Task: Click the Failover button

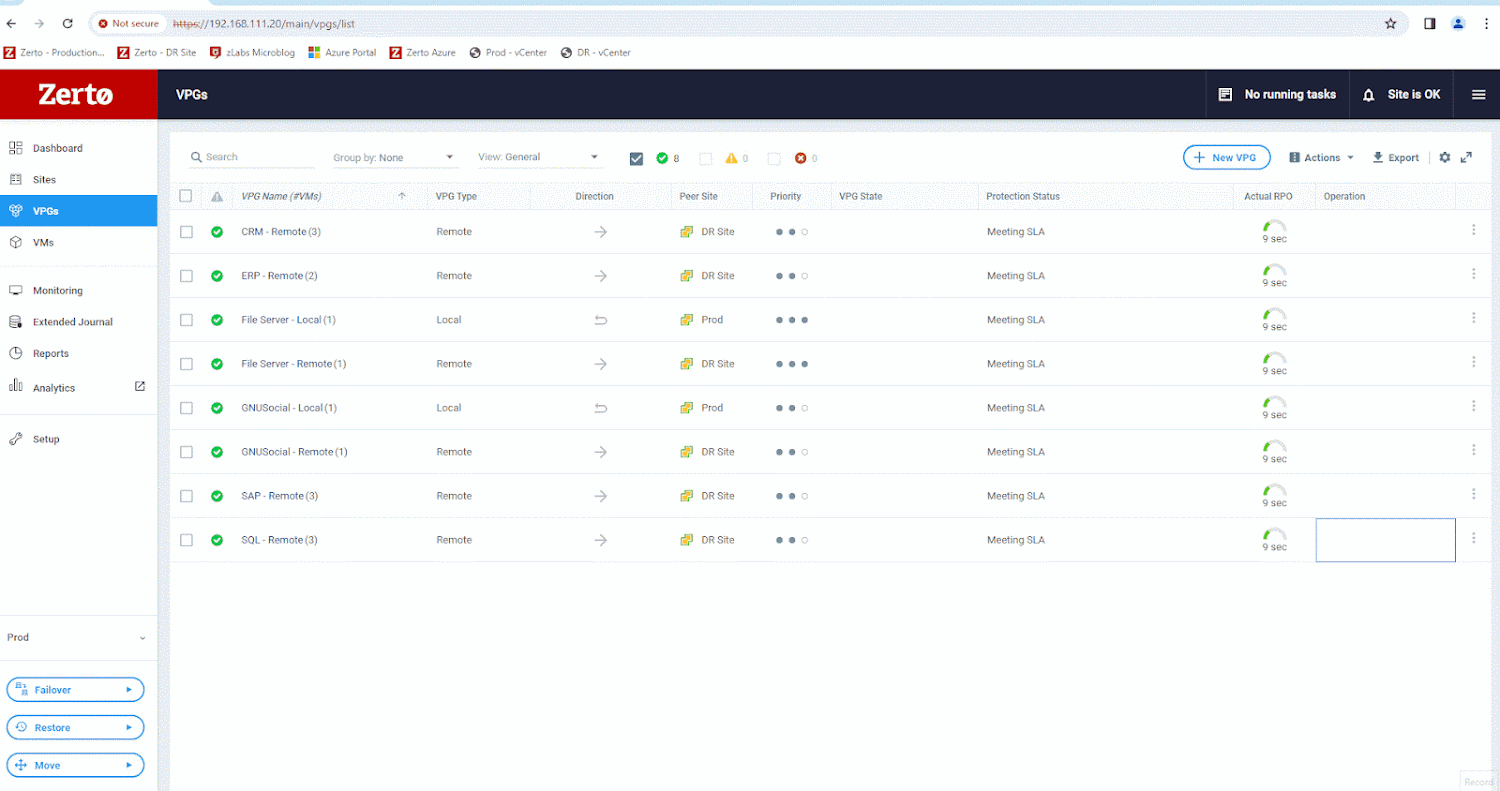Action: 75,690
